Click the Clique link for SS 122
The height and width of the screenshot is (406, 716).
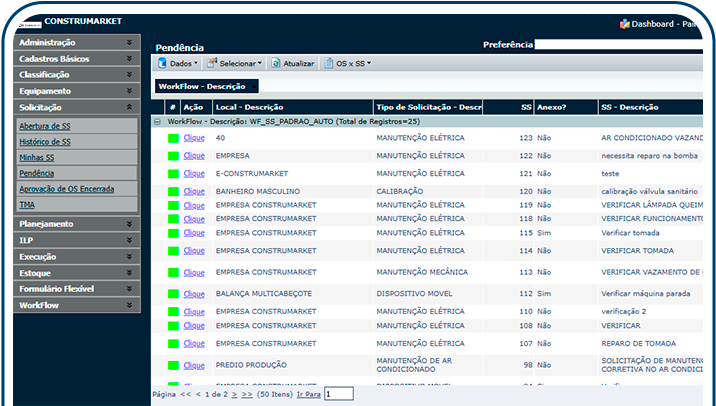pos(194,156)
